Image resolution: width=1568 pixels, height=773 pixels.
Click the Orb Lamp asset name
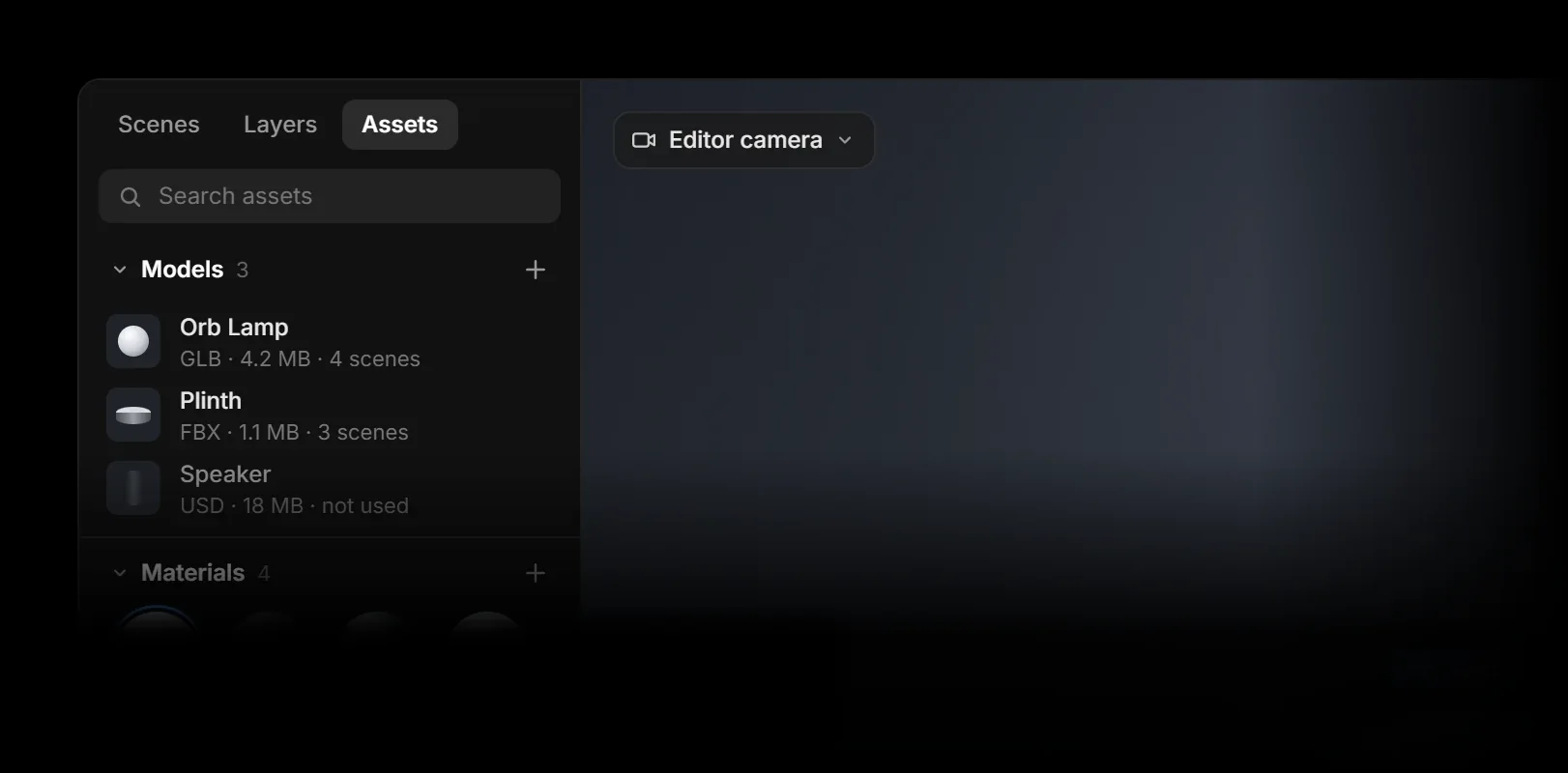[234, 328]
